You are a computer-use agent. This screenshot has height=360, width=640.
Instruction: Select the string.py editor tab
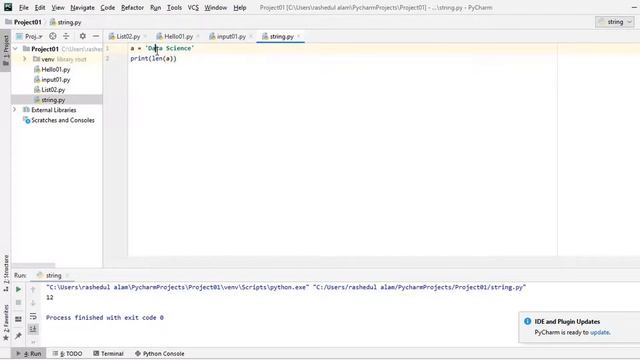point(281,36)
